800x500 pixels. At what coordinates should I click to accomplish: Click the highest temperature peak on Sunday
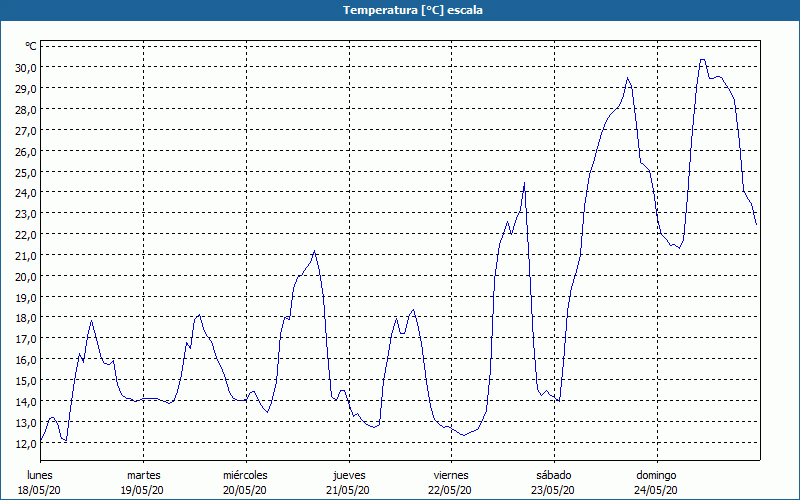[x=703, y=60]
